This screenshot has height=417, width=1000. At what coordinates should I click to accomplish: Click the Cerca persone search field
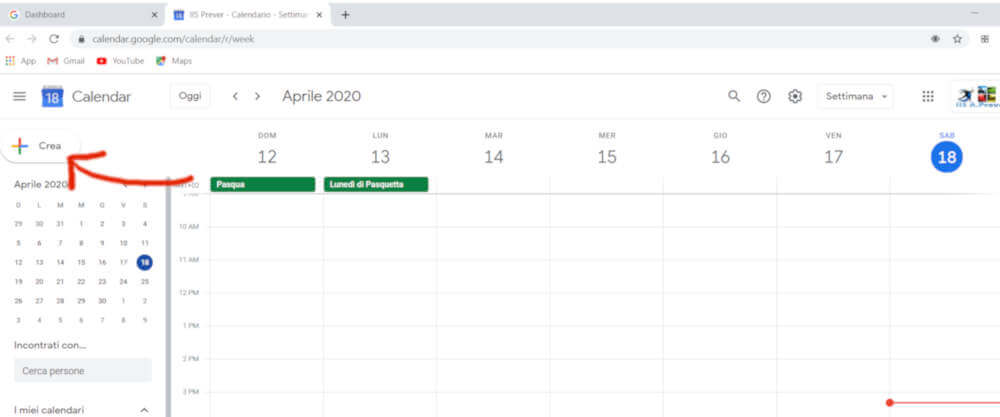point(83,371)
